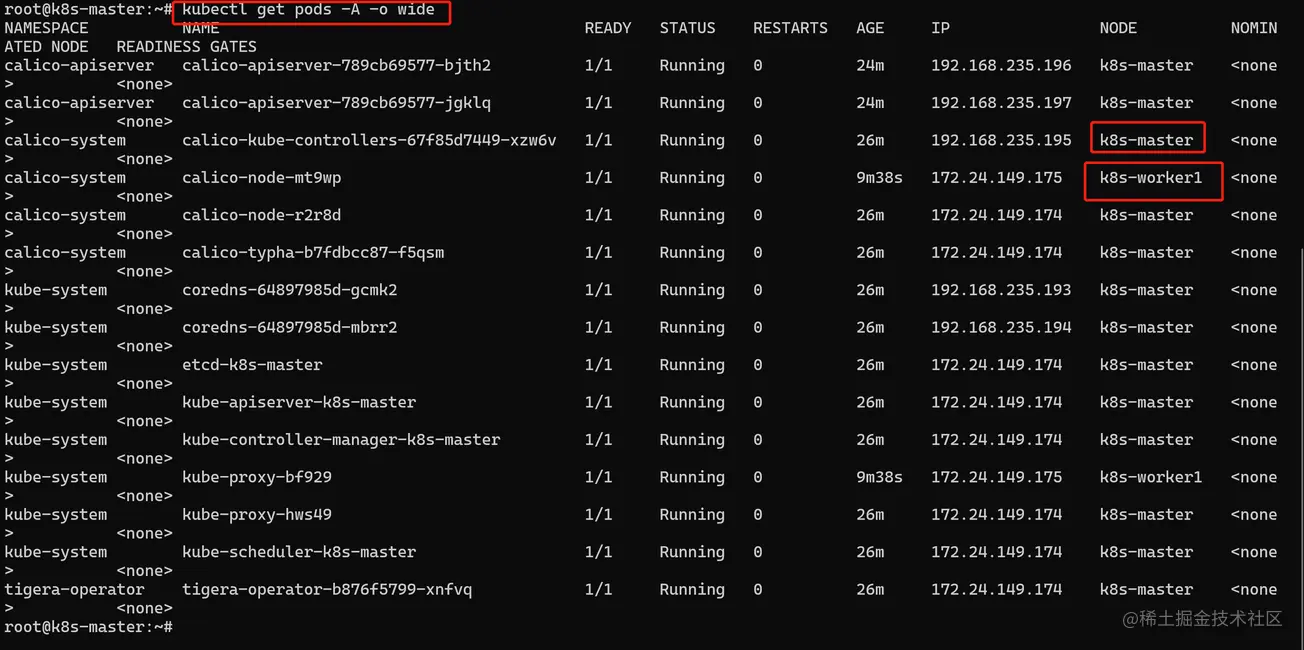This screenshot has width=1304, height=650.
Task: Click IP address 192.168.235.193
Action: click(1001, 290)
